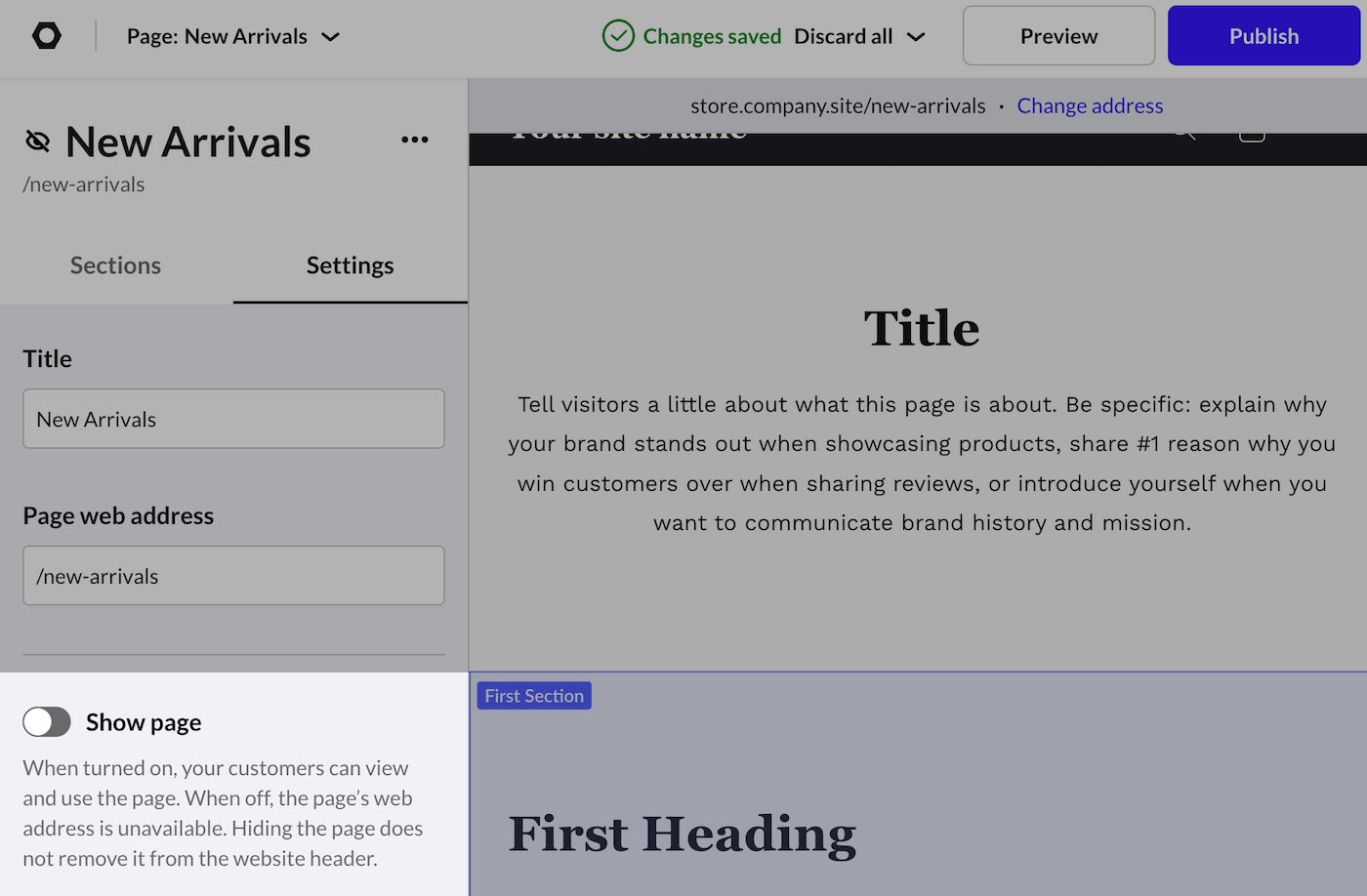Open the ellipsis options menu next to New Arrivals
The height and width of the screenshot is (896, 1367).
[x=414, y=140]
